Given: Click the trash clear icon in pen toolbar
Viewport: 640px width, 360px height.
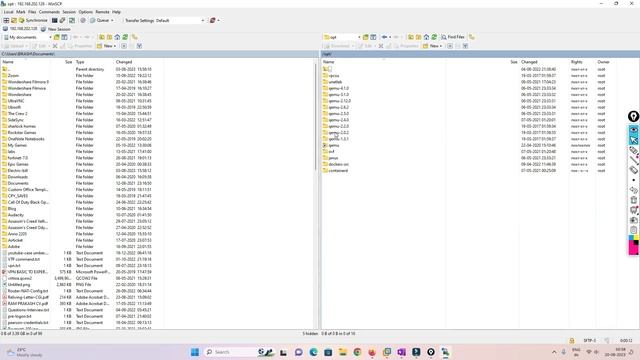Looking at the screenshot, I should [633, 200].
